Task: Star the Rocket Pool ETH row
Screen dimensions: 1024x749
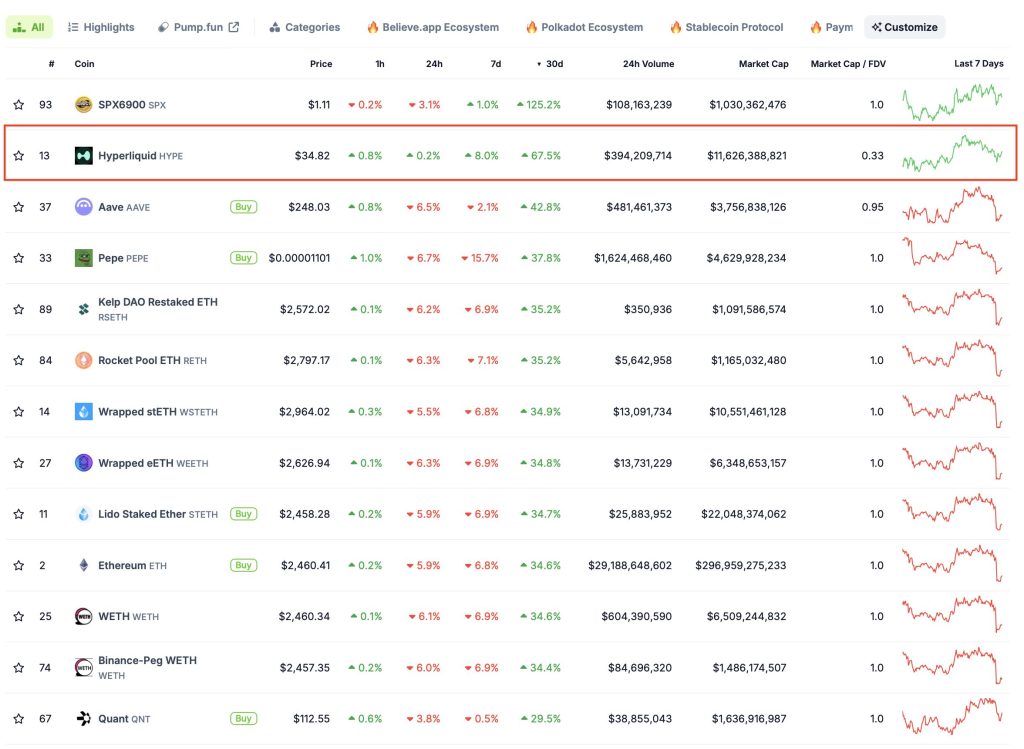Action: (x=18, y=360)
